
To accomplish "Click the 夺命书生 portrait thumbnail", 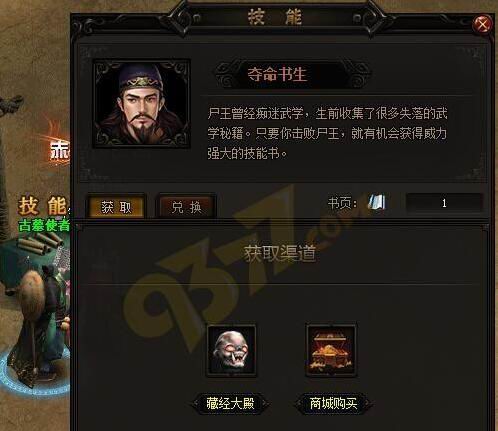I will [x=142, y=104].
